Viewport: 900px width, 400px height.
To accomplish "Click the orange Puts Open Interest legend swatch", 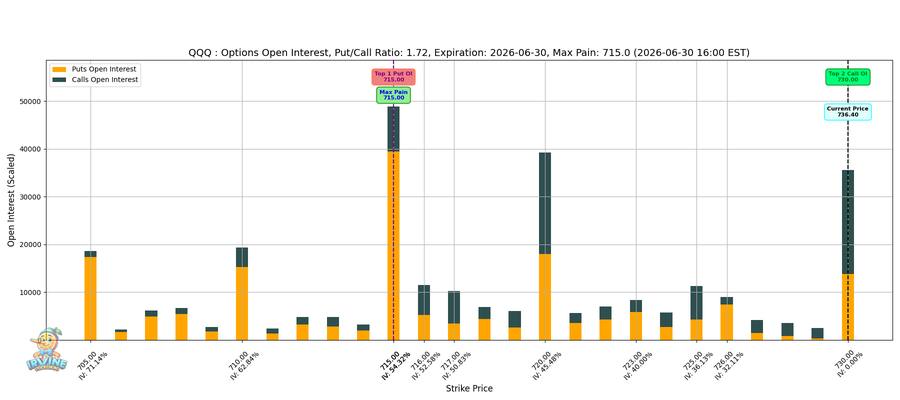I will [x=60, y=69].
